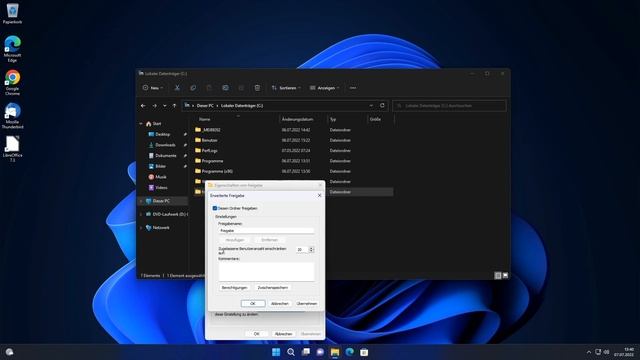This screenshot has width=640, height=360.
Task: Open the LibreOffice desktop shortcut
Action: click(12, 149)
